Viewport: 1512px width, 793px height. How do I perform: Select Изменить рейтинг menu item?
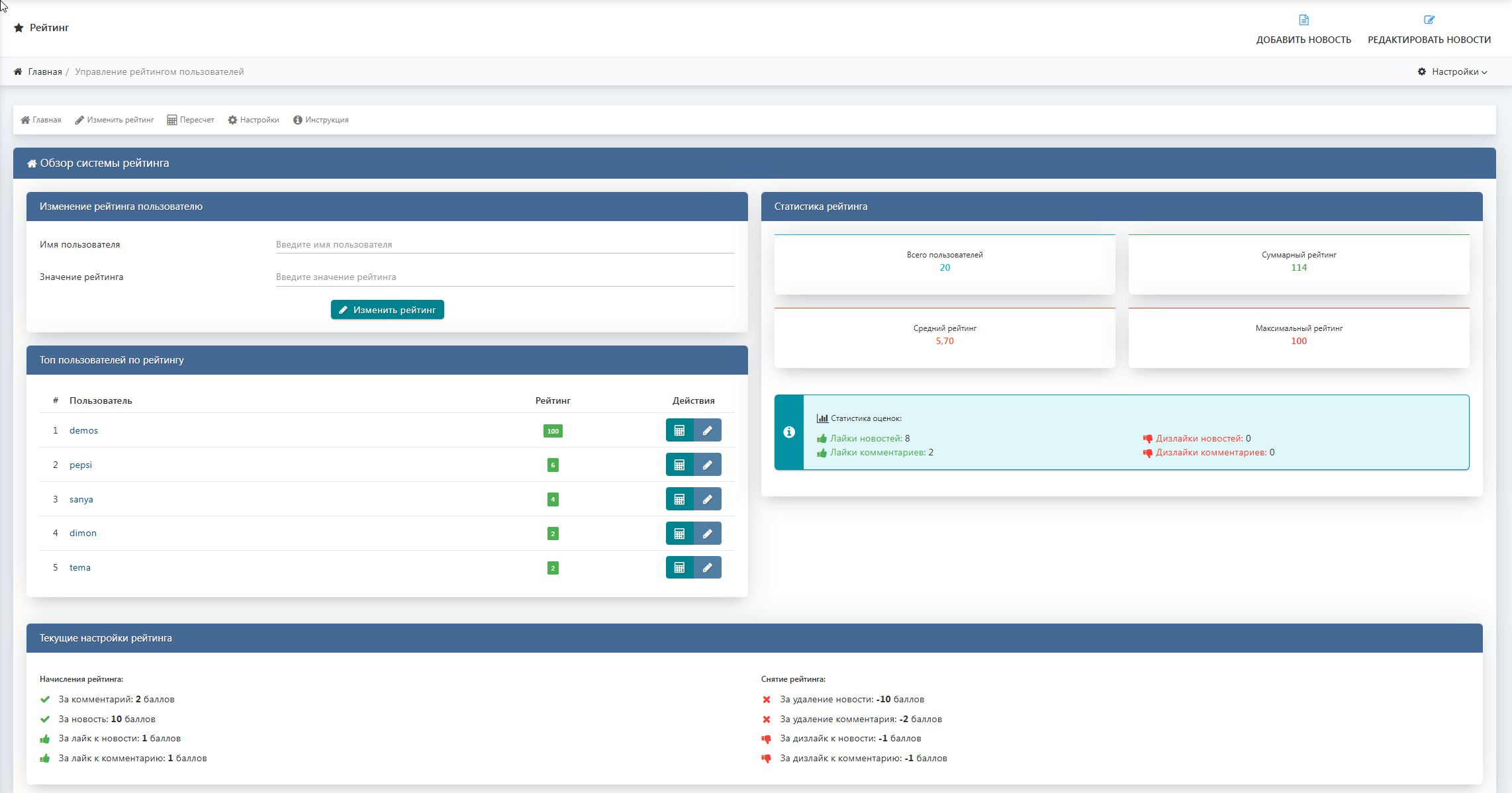click(x=115, y=120)
